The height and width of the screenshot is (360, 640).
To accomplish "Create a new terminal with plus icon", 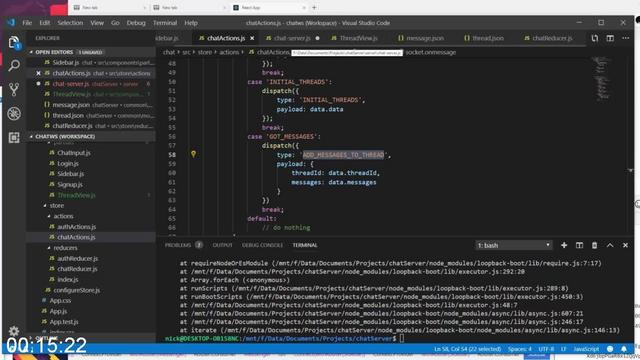I will click(564, 245).
